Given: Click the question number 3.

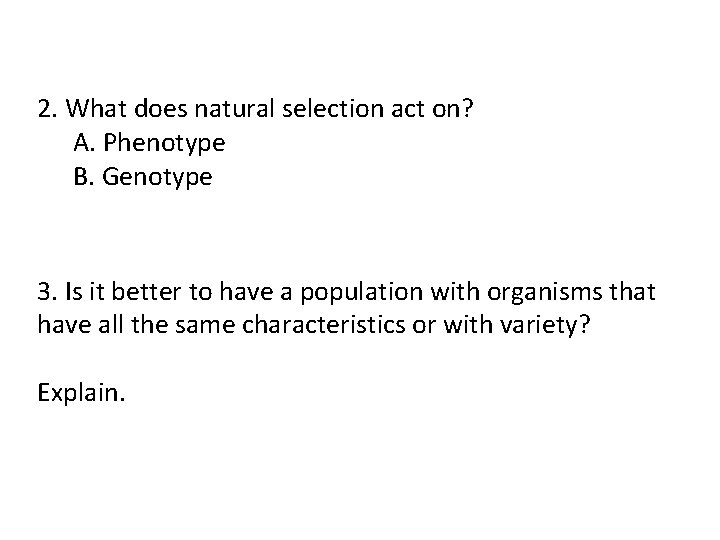Looking at the screenshot, I should coord(46,291).
